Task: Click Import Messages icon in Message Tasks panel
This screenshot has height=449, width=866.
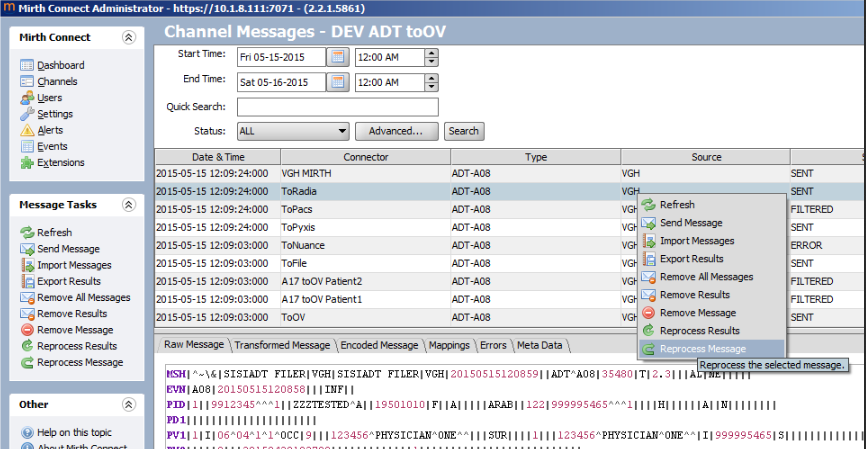Action: pos(27,265)
